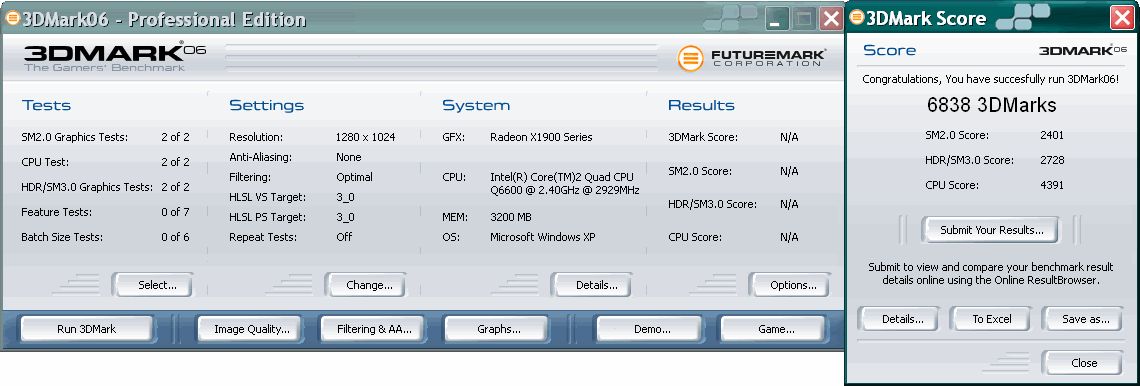Viewport: 1140px width, 386px height.
Task: Click Submit Your Results button
Action: 992,230
